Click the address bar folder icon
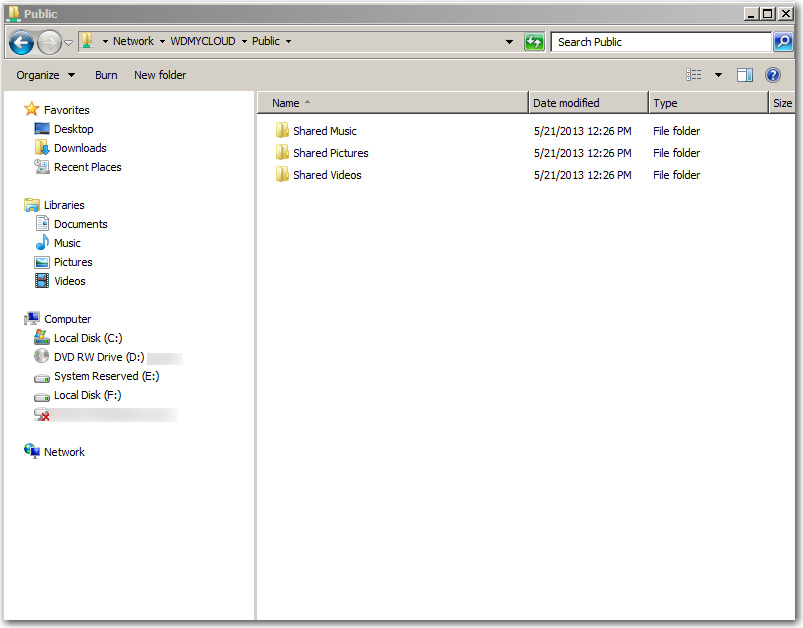Viewport: 803px width, 628px height. click(88, 41)
